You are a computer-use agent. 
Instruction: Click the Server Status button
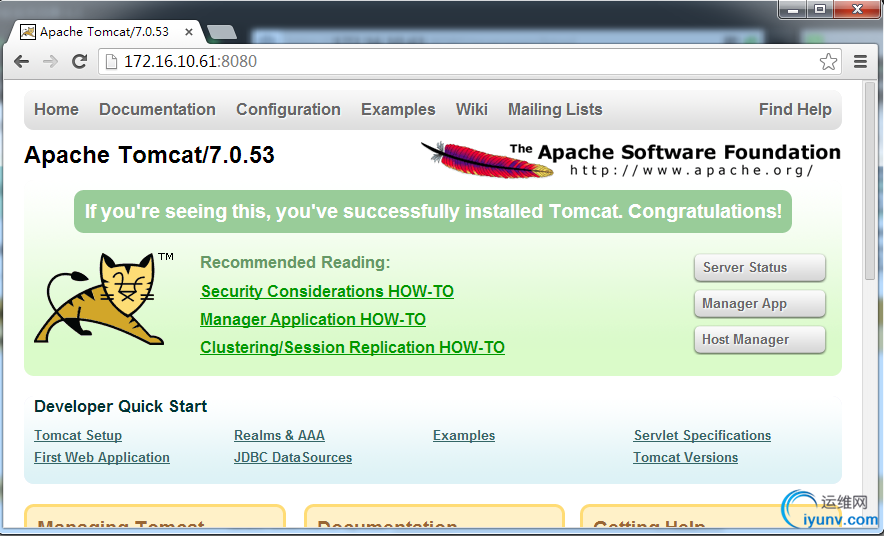tap(760, 267)
